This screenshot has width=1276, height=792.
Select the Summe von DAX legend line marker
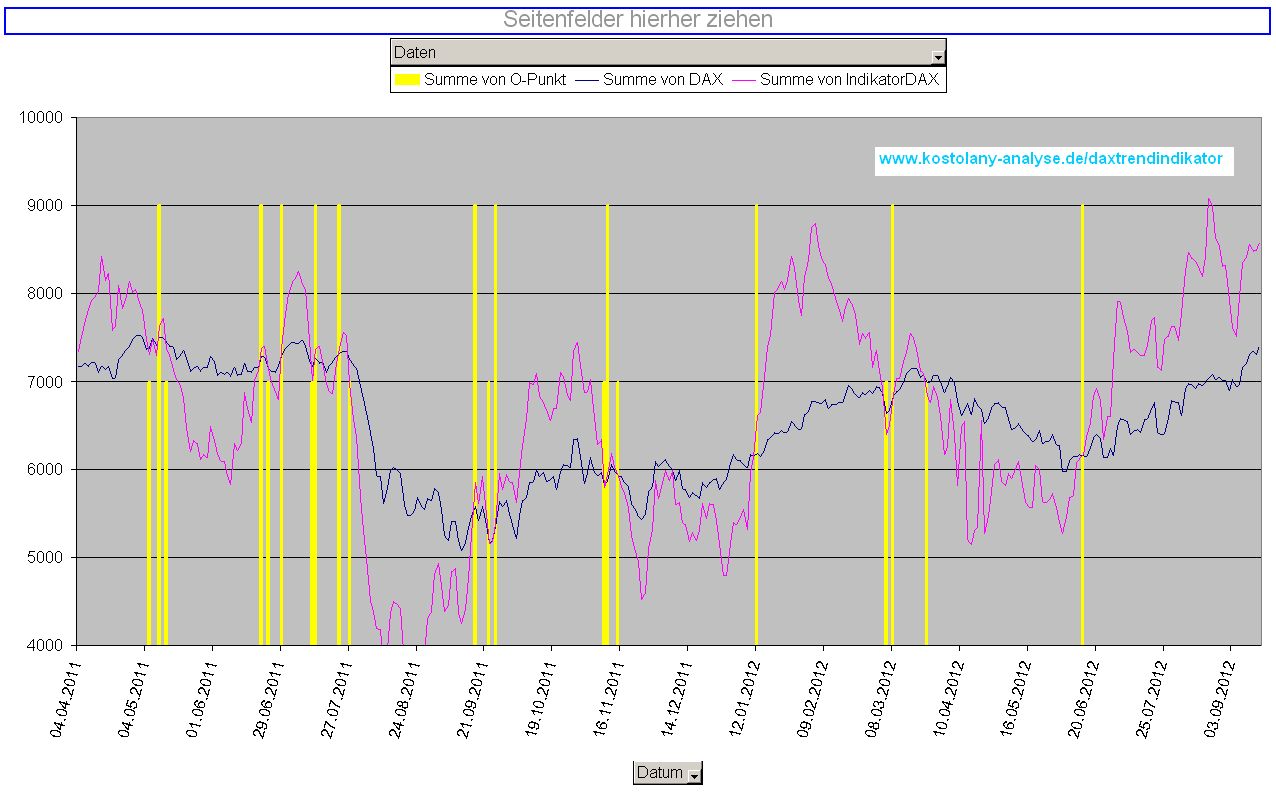588,78
